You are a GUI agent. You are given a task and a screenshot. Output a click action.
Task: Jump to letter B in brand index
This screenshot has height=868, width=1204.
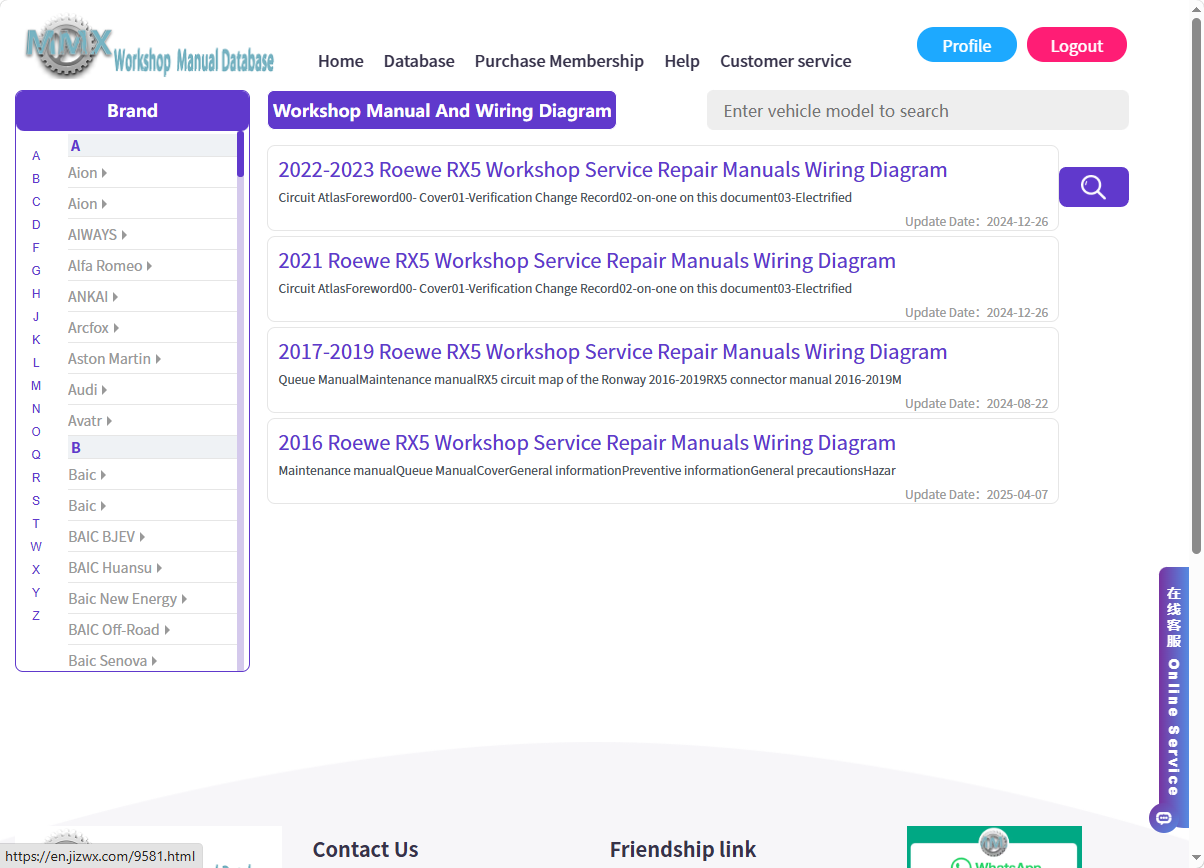coord(36,179)
